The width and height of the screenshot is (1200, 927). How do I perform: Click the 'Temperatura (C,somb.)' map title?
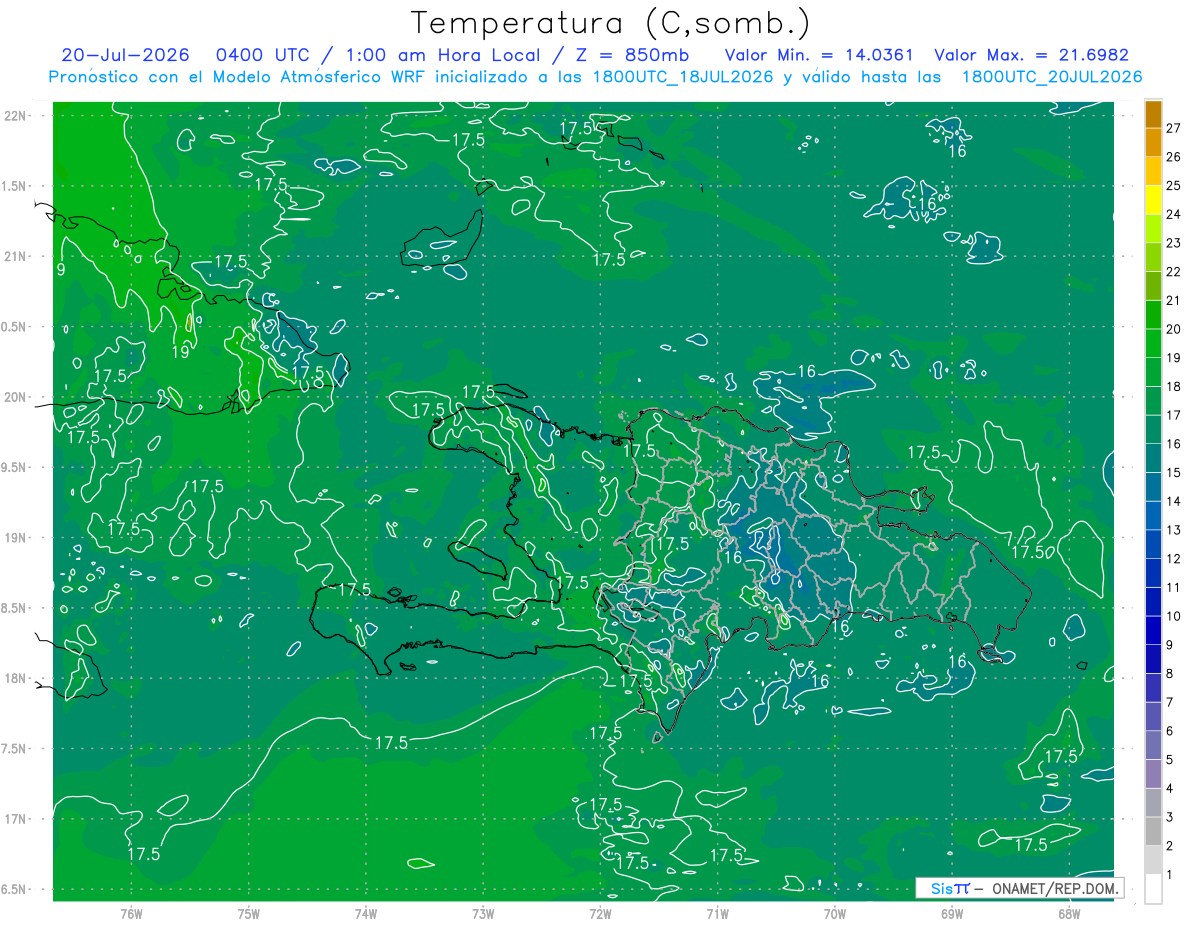tap(611, 23)
